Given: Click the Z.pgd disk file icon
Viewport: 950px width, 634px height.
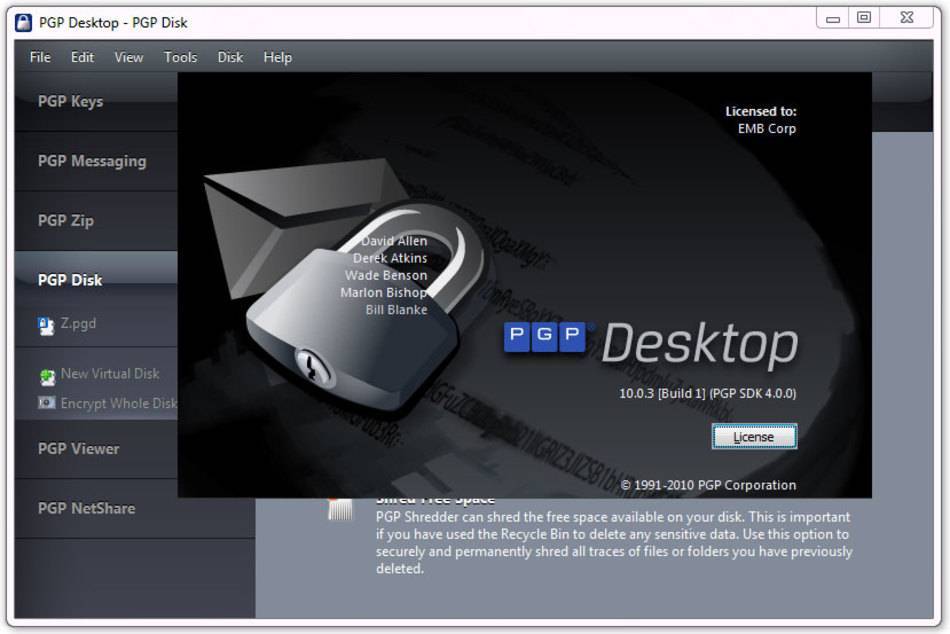Looking at the screenshot, I should click(x=46, y=324).
